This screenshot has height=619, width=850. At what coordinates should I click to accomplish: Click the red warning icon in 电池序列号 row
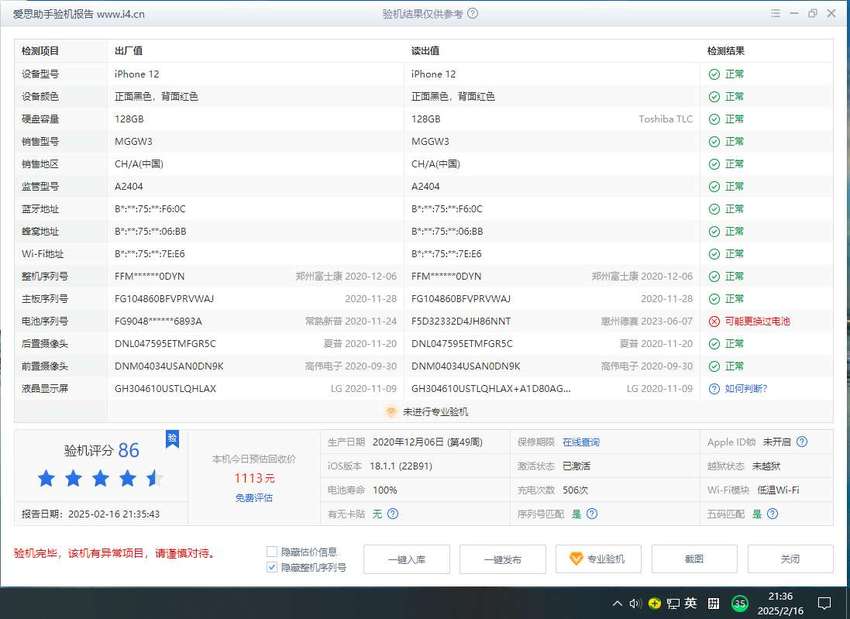coord(714,321)
